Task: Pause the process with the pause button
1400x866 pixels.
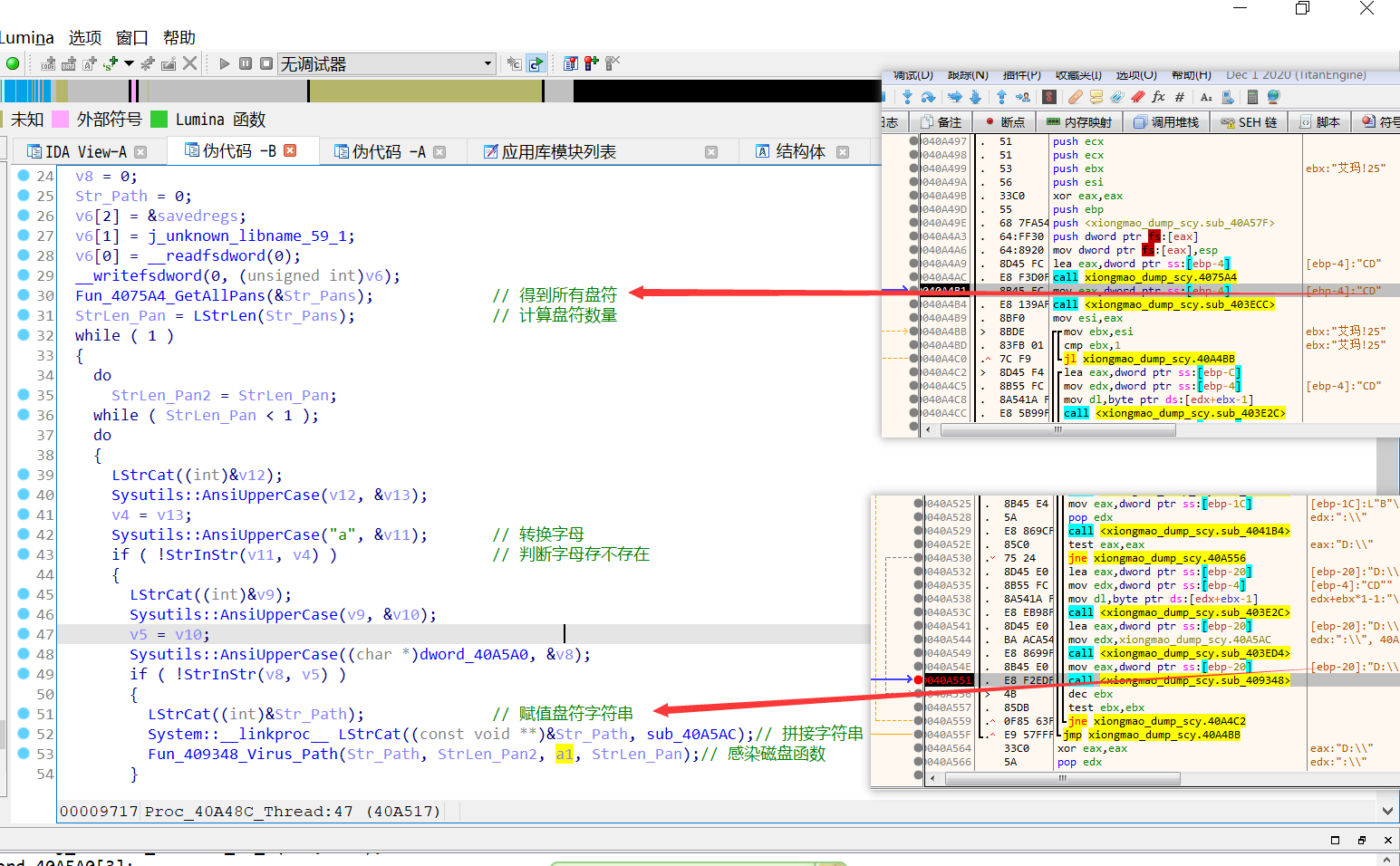Action: (x=246, y=63)
